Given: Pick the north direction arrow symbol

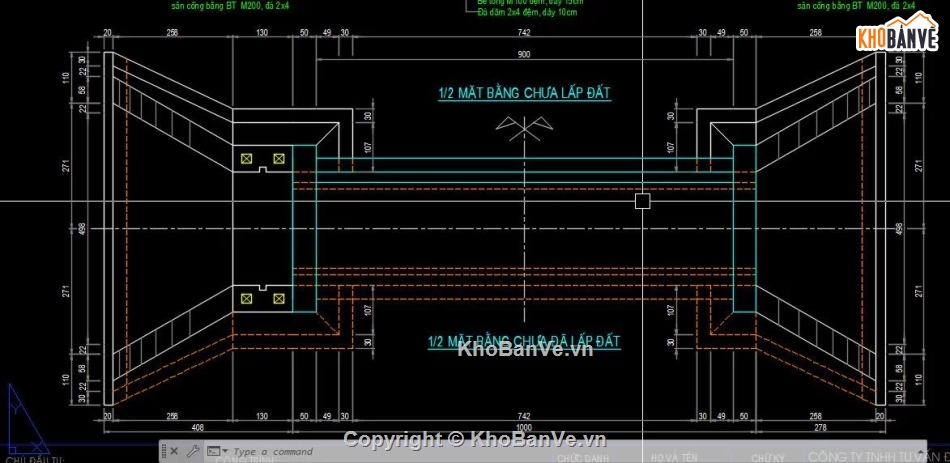Looking at the screenshot, I should pyautogui.click(x=525, y=129).
